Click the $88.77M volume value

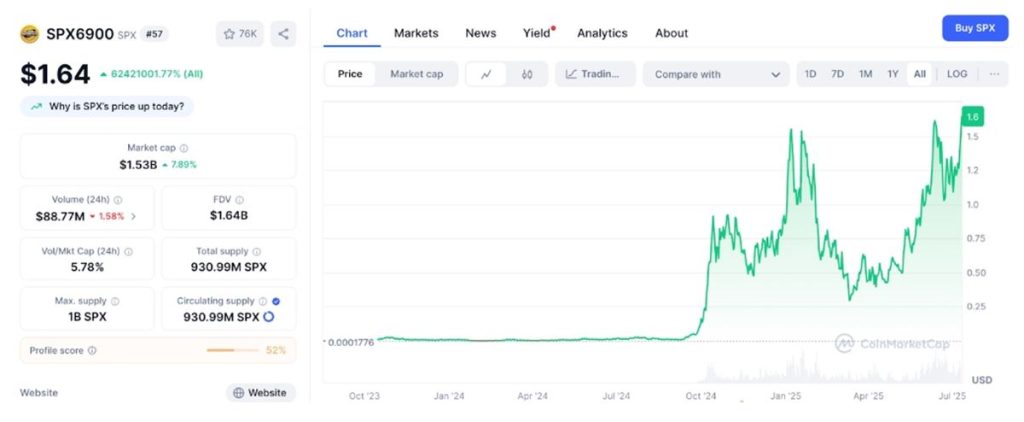pos(60,216)
